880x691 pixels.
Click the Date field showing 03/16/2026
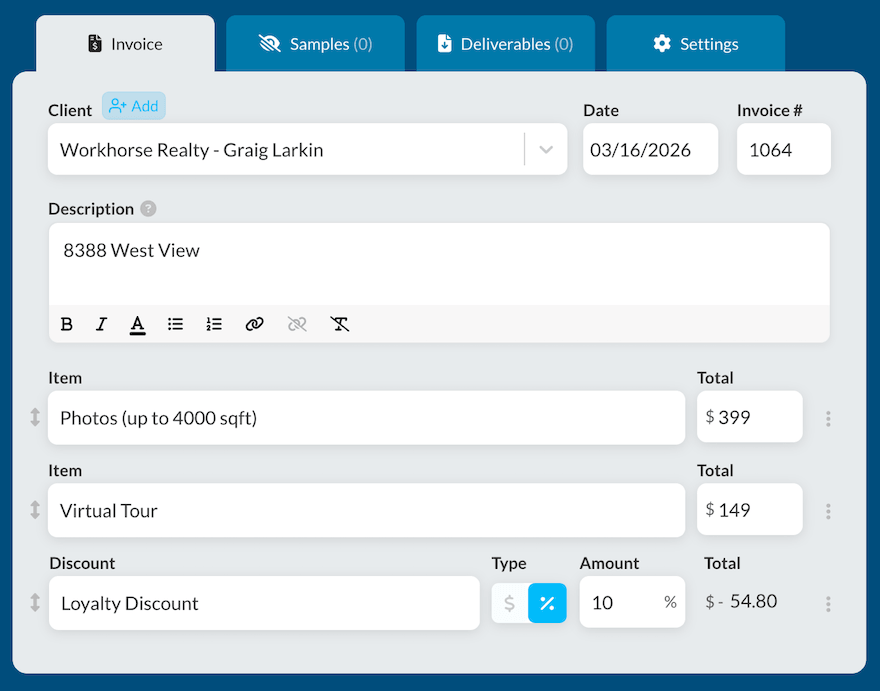point(650,148)
